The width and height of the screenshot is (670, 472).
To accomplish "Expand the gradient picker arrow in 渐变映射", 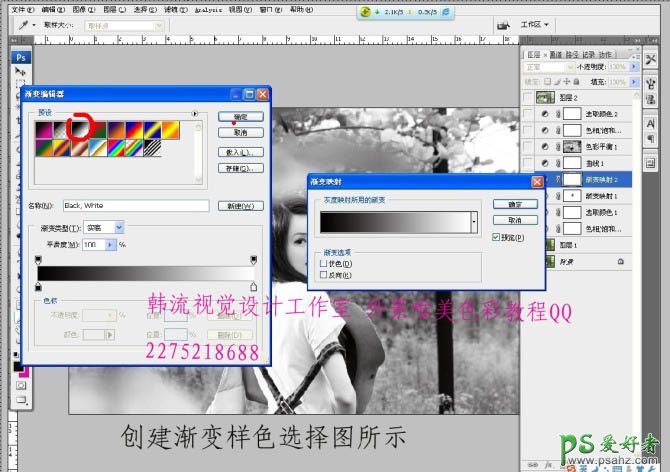I will coord(475,221).
